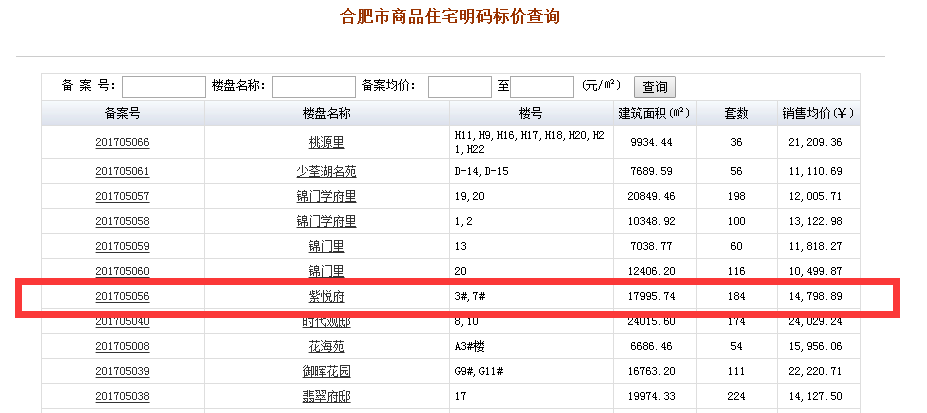Open the 御晖花园 property link
Screen dimensions: 927x413
point(326,372)
